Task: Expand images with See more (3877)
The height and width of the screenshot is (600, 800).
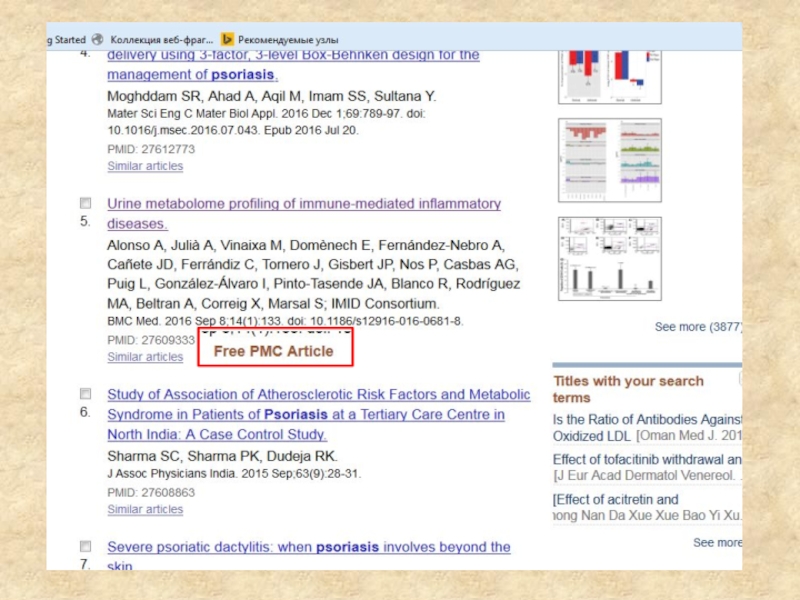Action: tap(697, 327)
